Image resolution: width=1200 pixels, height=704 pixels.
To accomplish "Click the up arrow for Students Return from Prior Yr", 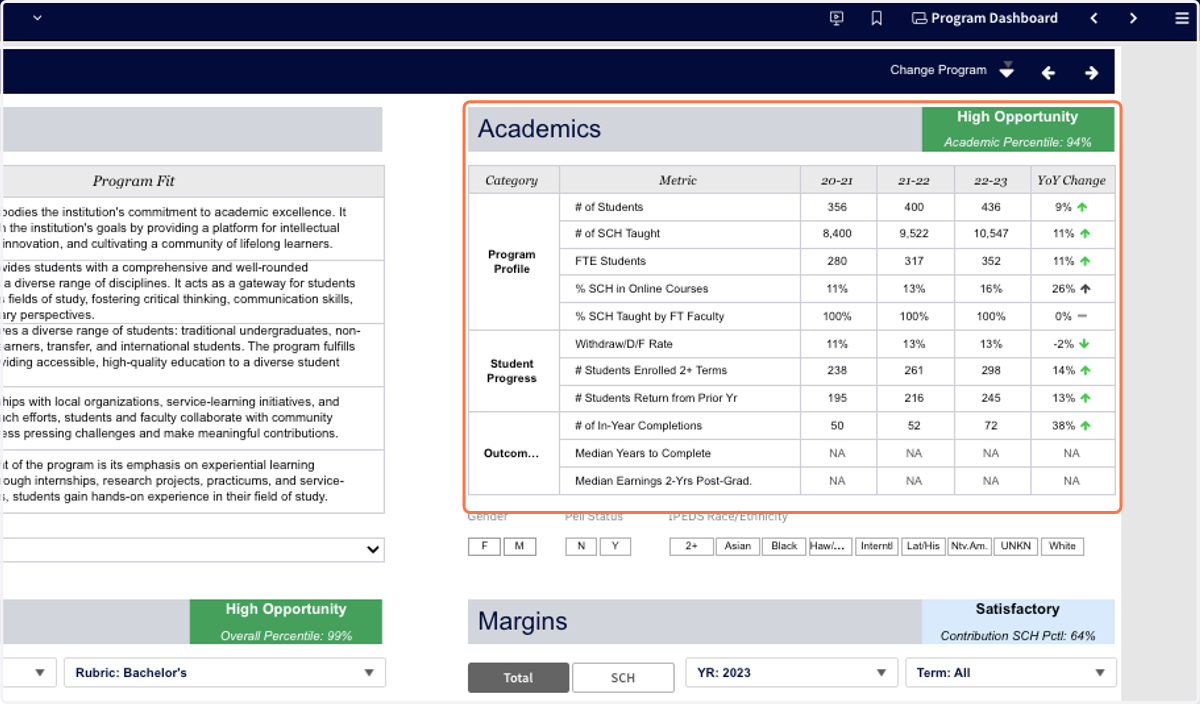I will (x=1085, y=398).
